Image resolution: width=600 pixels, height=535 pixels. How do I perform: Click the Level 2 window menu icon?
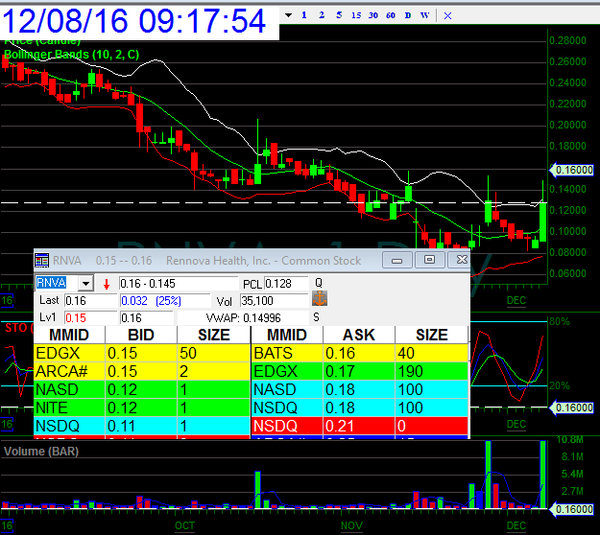pos(42,260)
